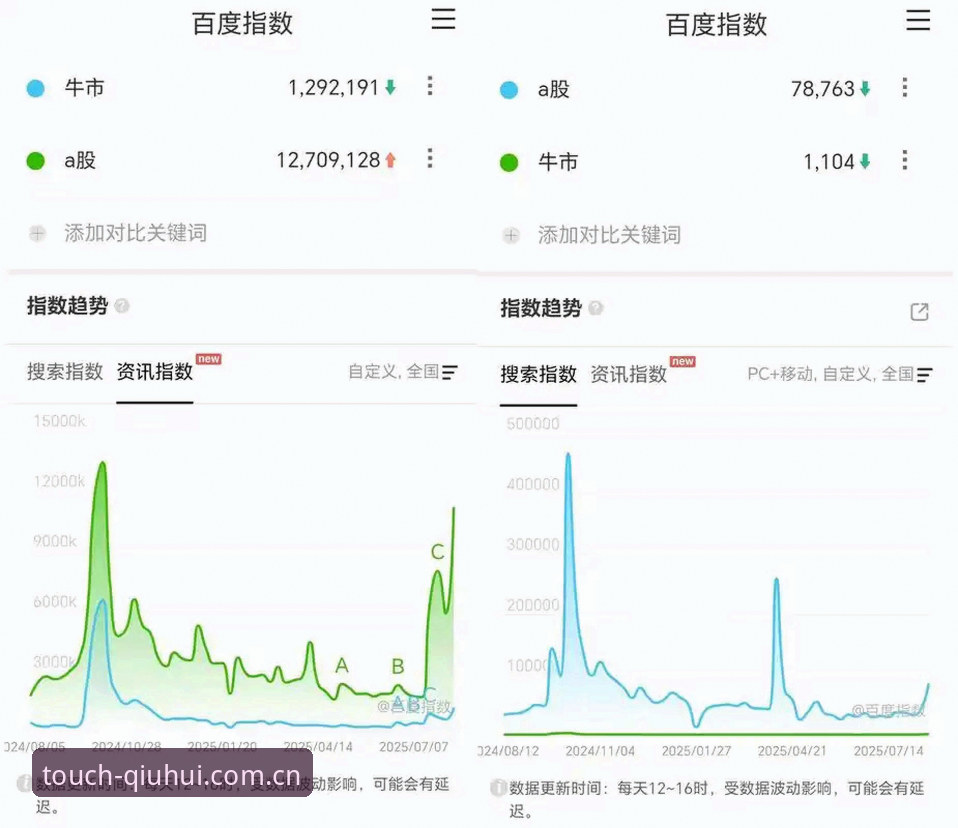Click help icon beside 指数趋势 in right panel
This screenshot has width=958, height=828.
pos(596,308)
